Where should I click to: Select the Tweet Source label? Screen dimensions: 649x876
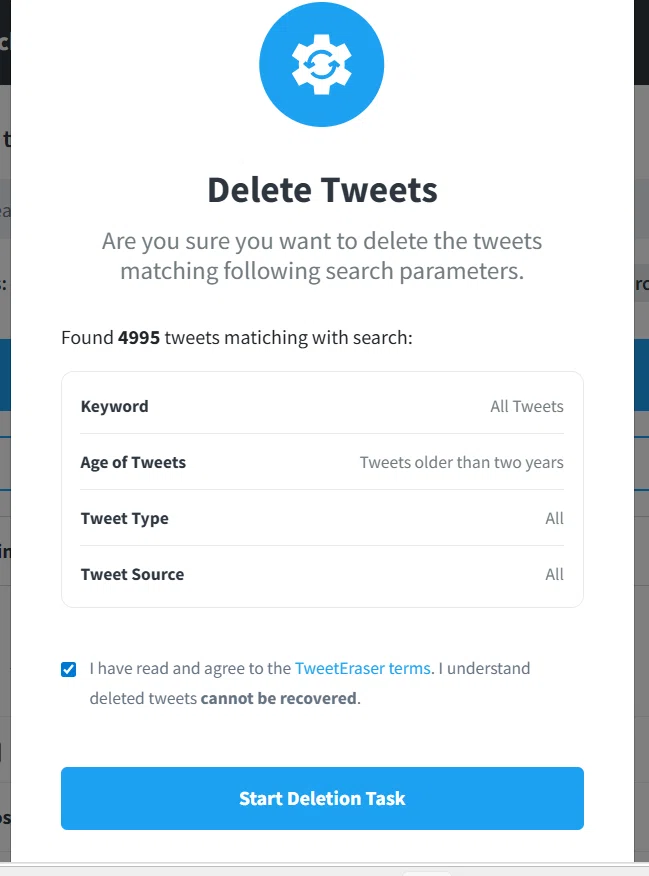point(132,574)
